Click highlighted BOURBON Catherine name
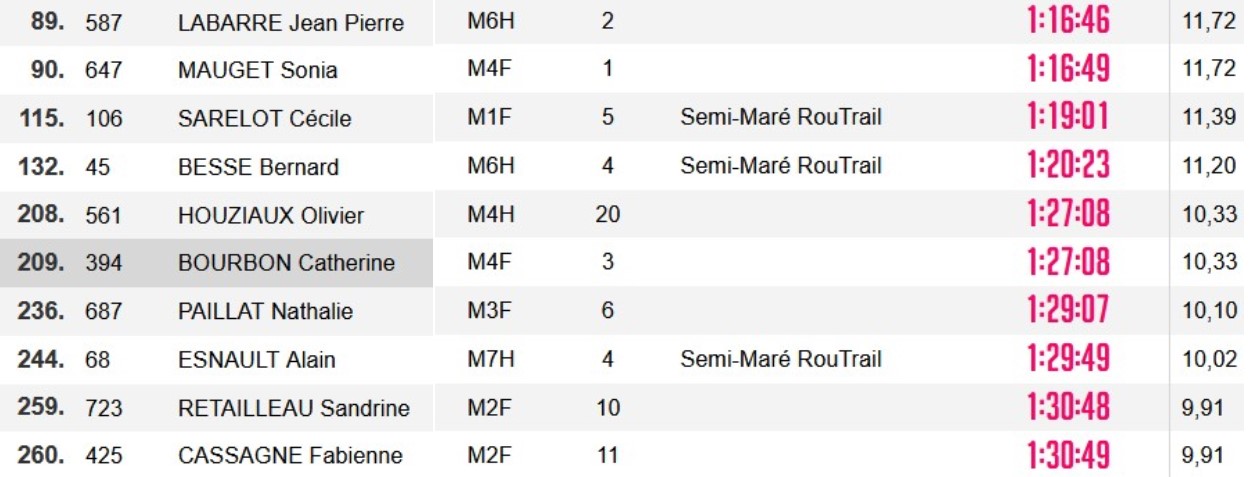1251x477 pixels. click(x=286, y=264)
